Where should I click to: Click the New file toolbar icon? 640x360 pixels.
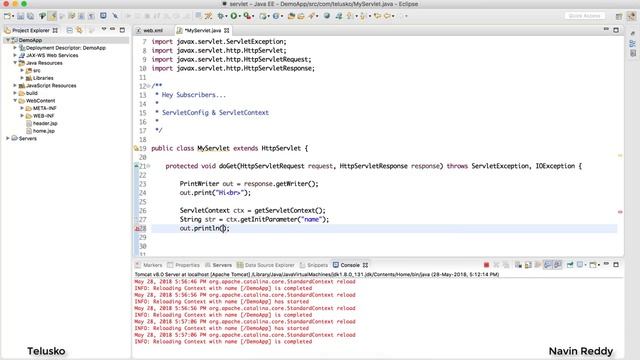coord(7,16)
